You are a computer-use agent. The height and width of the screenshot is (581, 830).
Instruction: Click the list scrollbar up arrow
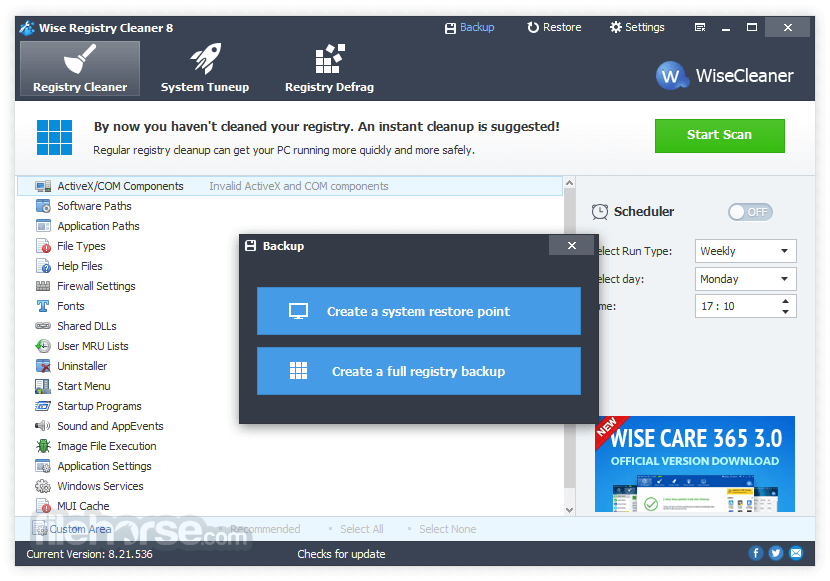pyautogui.click(x=570, y=183)
